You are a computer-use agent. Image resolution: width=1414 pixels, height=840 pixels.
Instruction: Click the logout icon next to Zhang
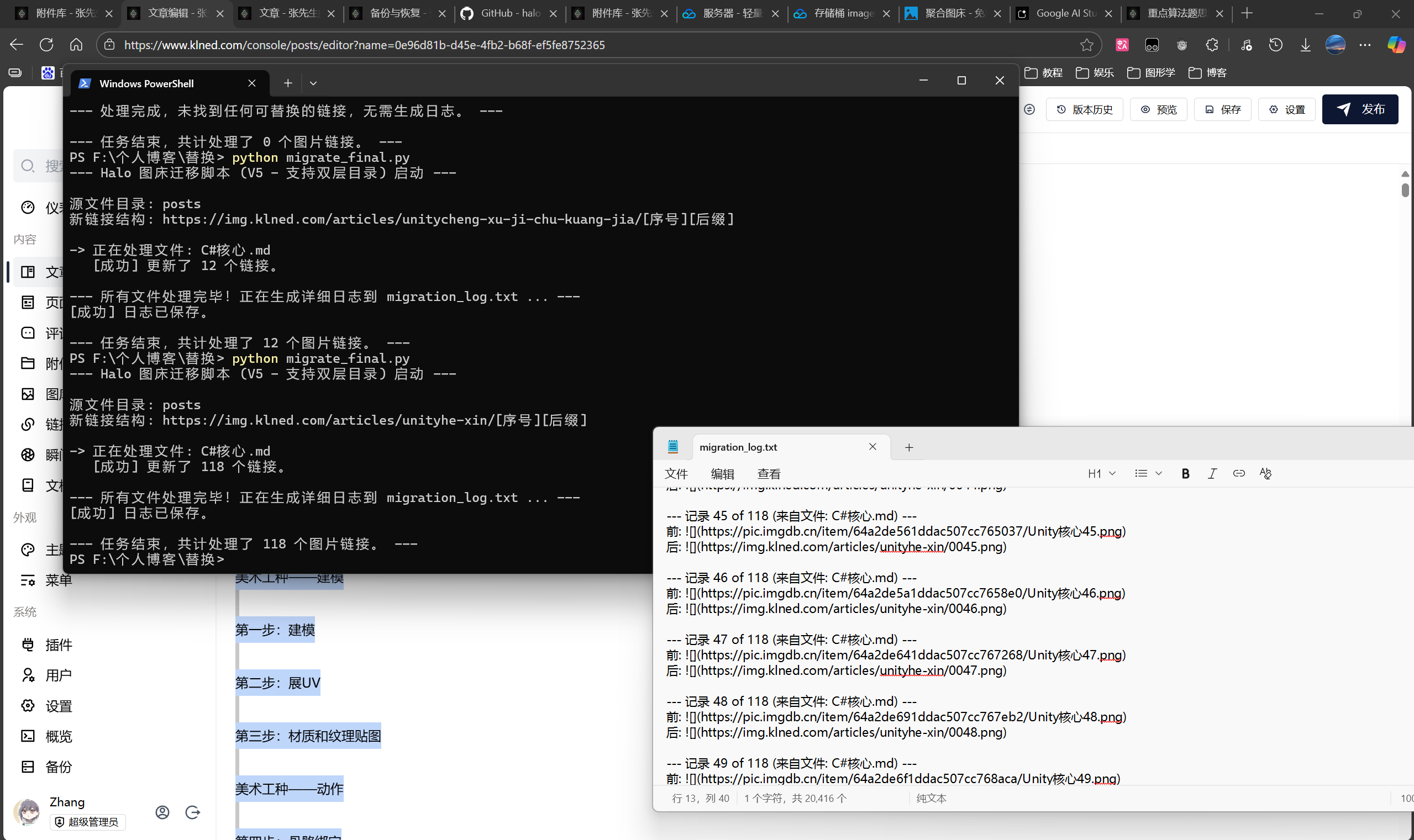point(192,812)
